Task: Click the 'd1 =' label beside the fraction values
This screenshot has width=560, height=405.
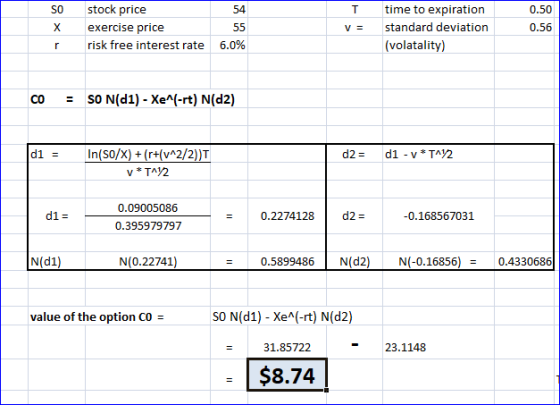Action: pos(57,216)
